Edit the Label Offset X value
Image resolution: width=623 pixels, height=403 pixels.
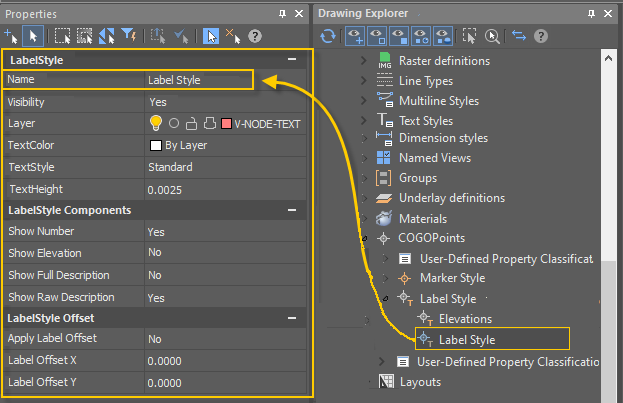225,361
